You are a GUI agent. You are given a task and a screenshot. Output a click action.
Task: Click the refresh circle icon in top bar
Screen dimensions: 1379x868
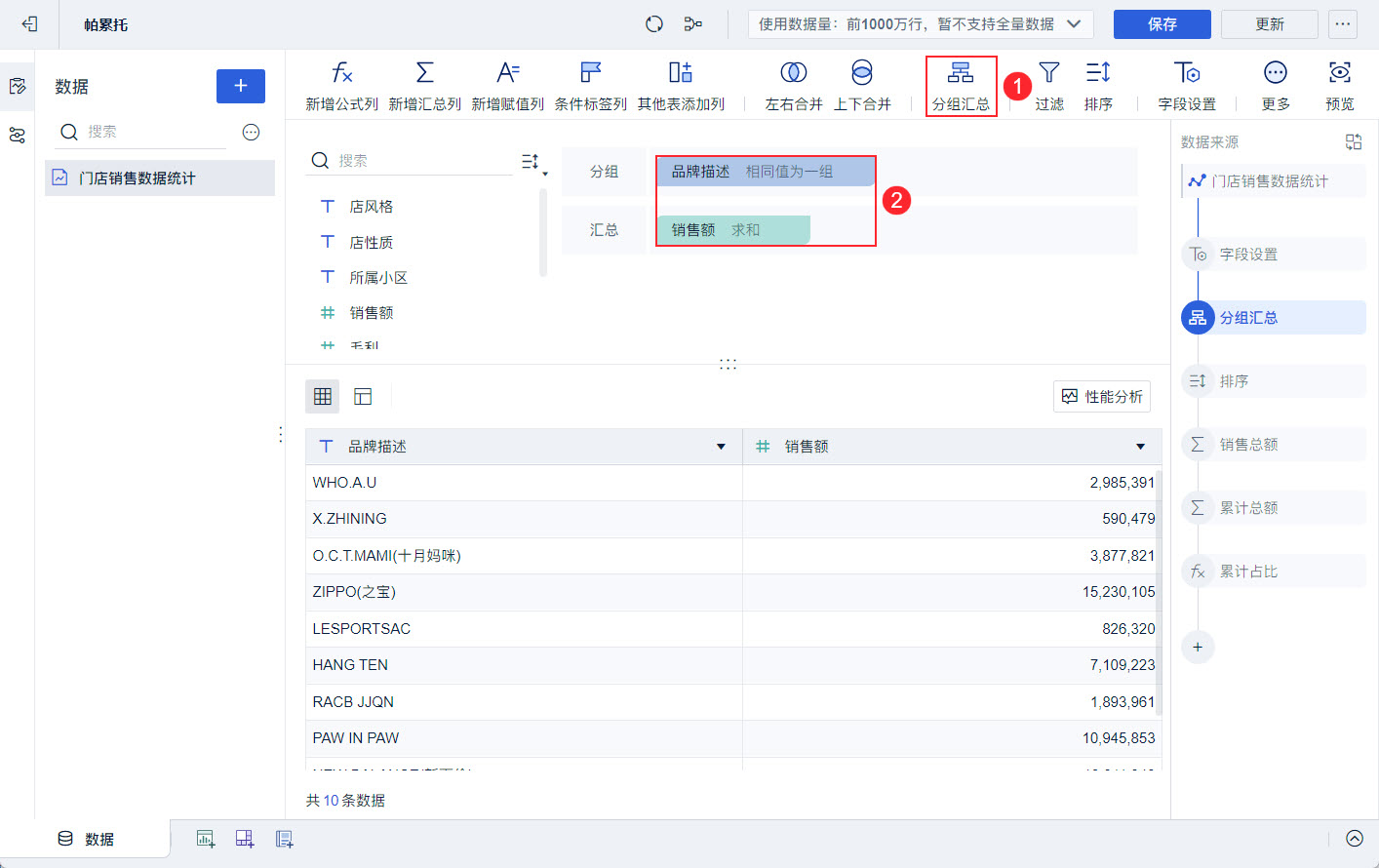654,24
